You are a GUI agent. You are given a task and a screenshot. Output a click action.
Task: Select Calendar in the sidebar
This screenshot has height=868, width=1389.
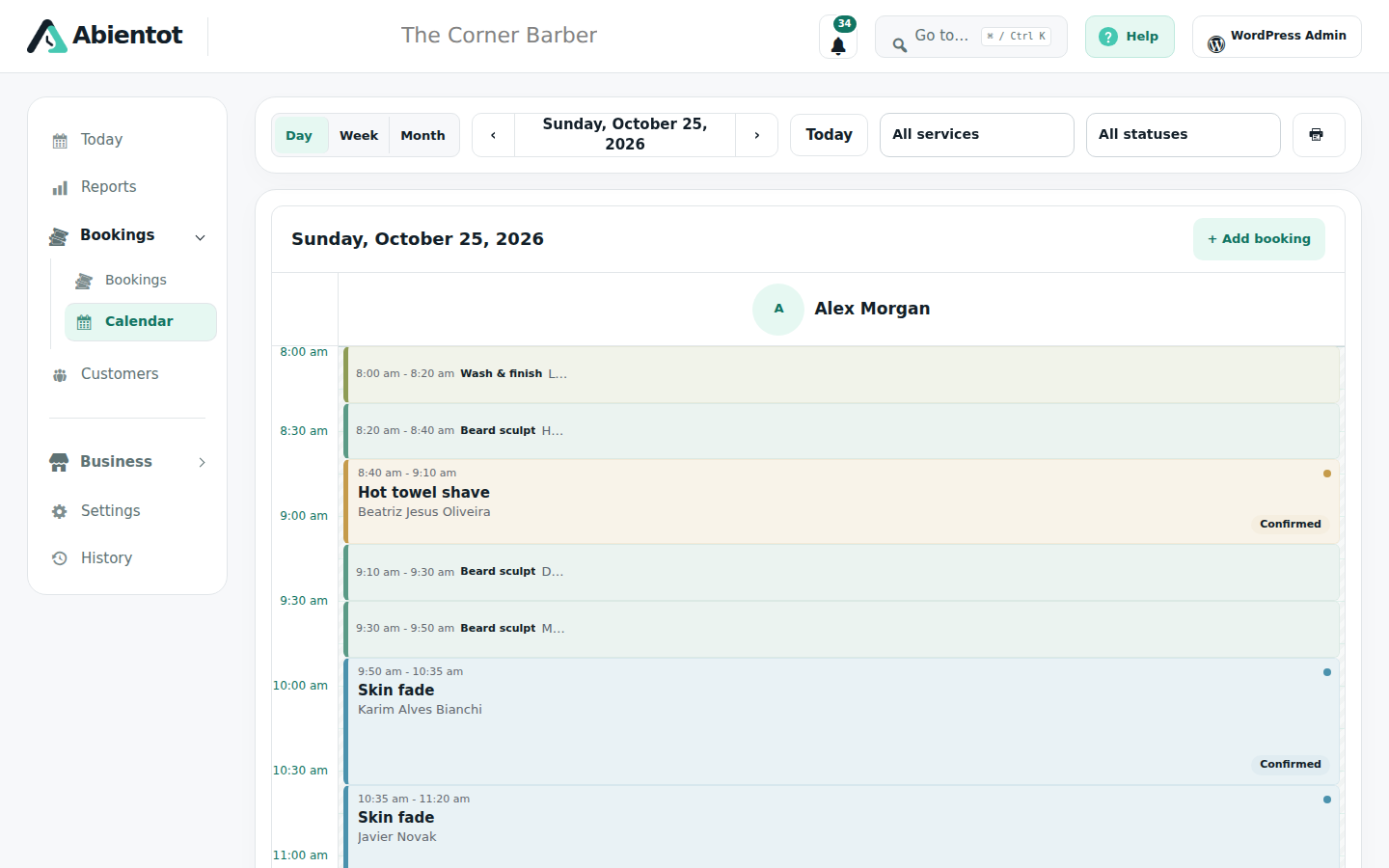click(x=141, y=322)
